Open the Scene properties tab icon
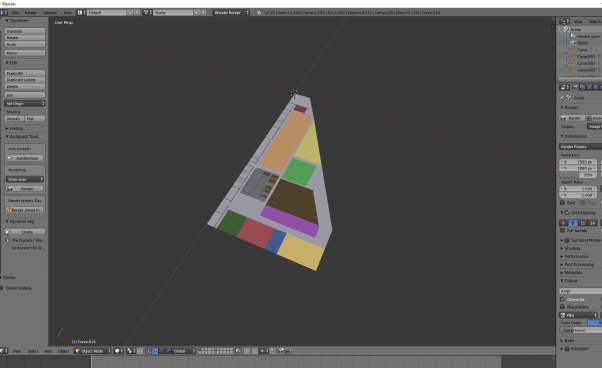This screenshot has width=602, height=368. (589, 87)
